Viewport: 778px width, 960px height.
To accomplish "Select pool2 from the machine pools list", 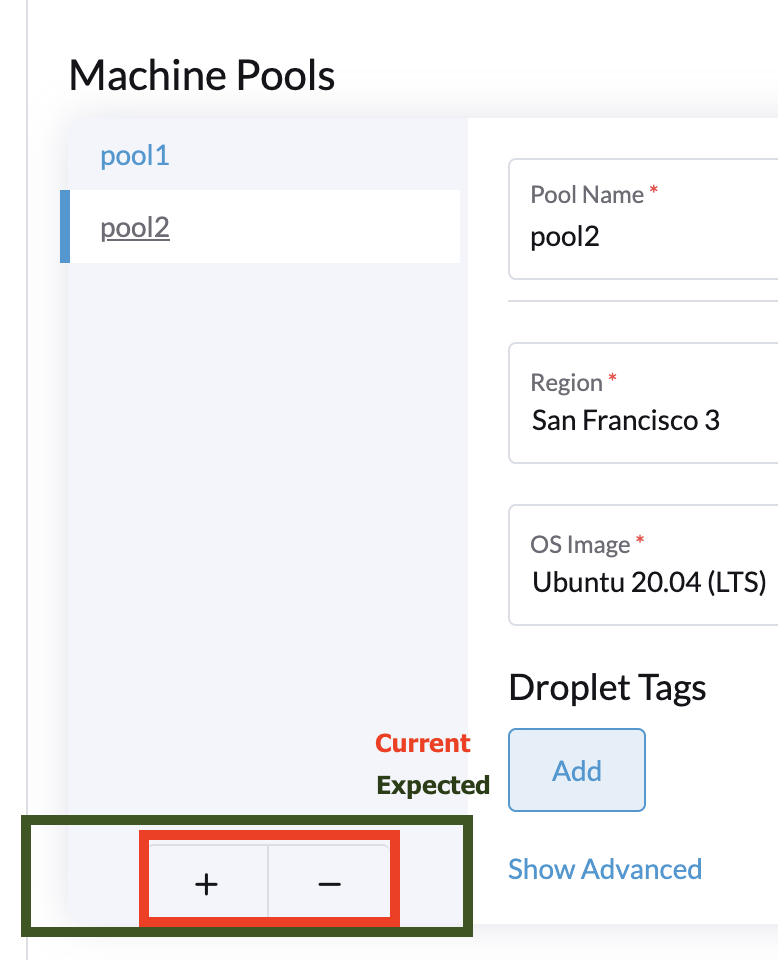I will pos(134,226).
